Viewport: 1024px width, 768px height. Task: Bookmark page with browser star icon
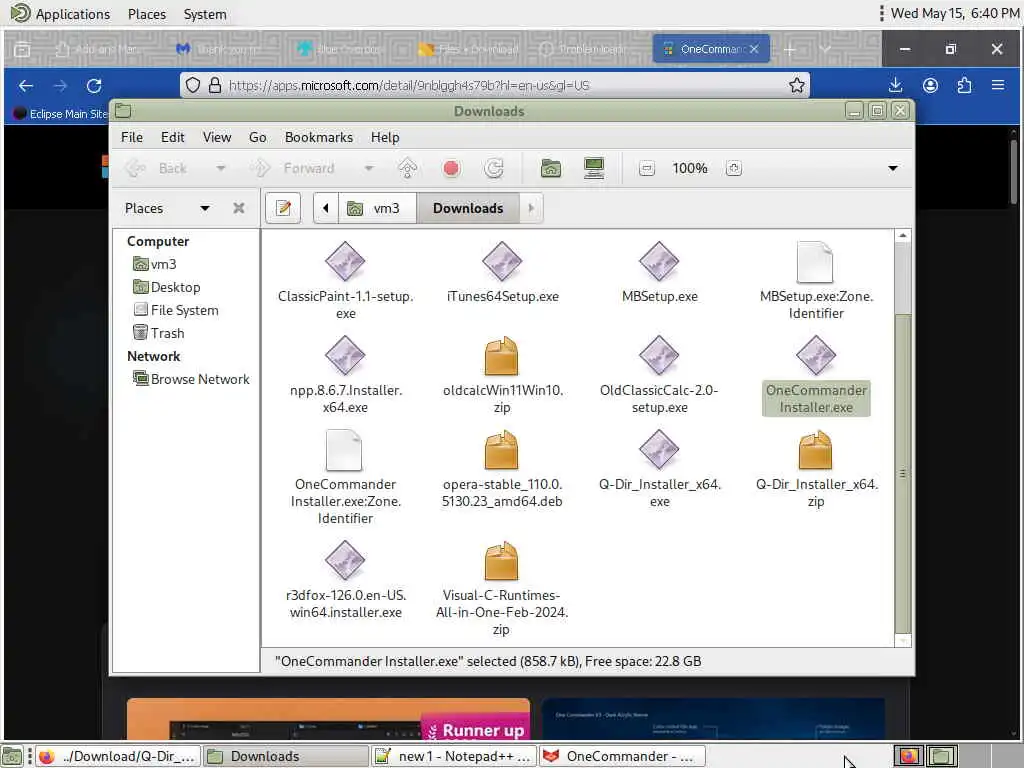tap(796, 86)
